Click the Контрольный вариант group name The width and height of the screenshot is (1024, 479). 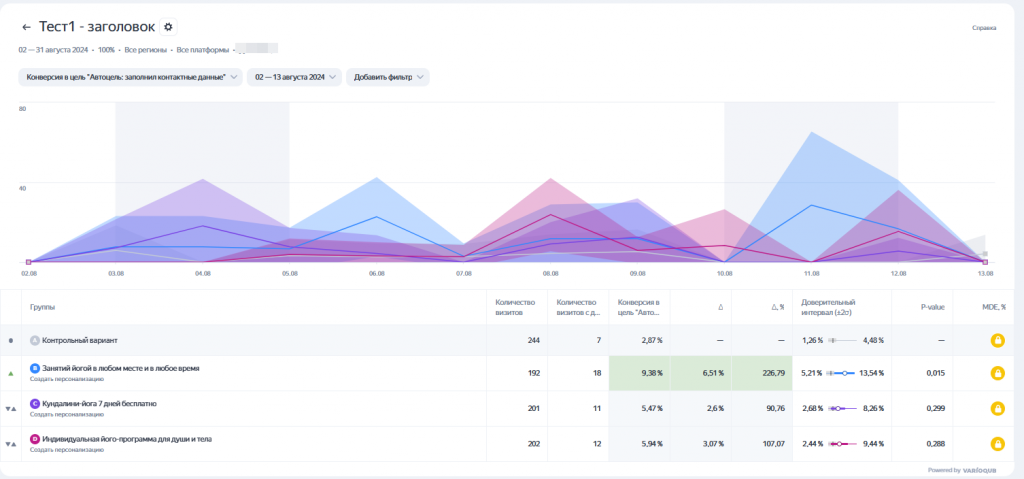(80, 340)
